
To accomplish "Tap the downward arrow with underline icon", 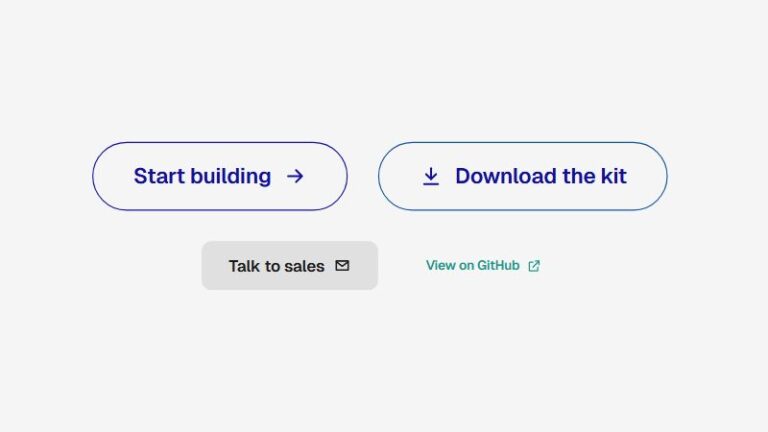I will click(431, 176).
